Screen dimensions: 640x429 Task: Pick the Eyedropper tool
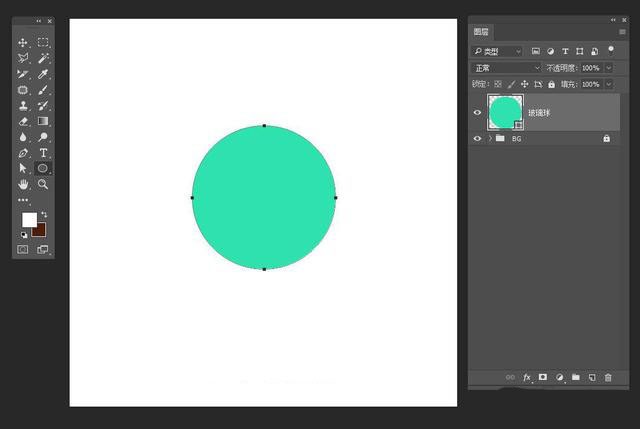(43, 74)
